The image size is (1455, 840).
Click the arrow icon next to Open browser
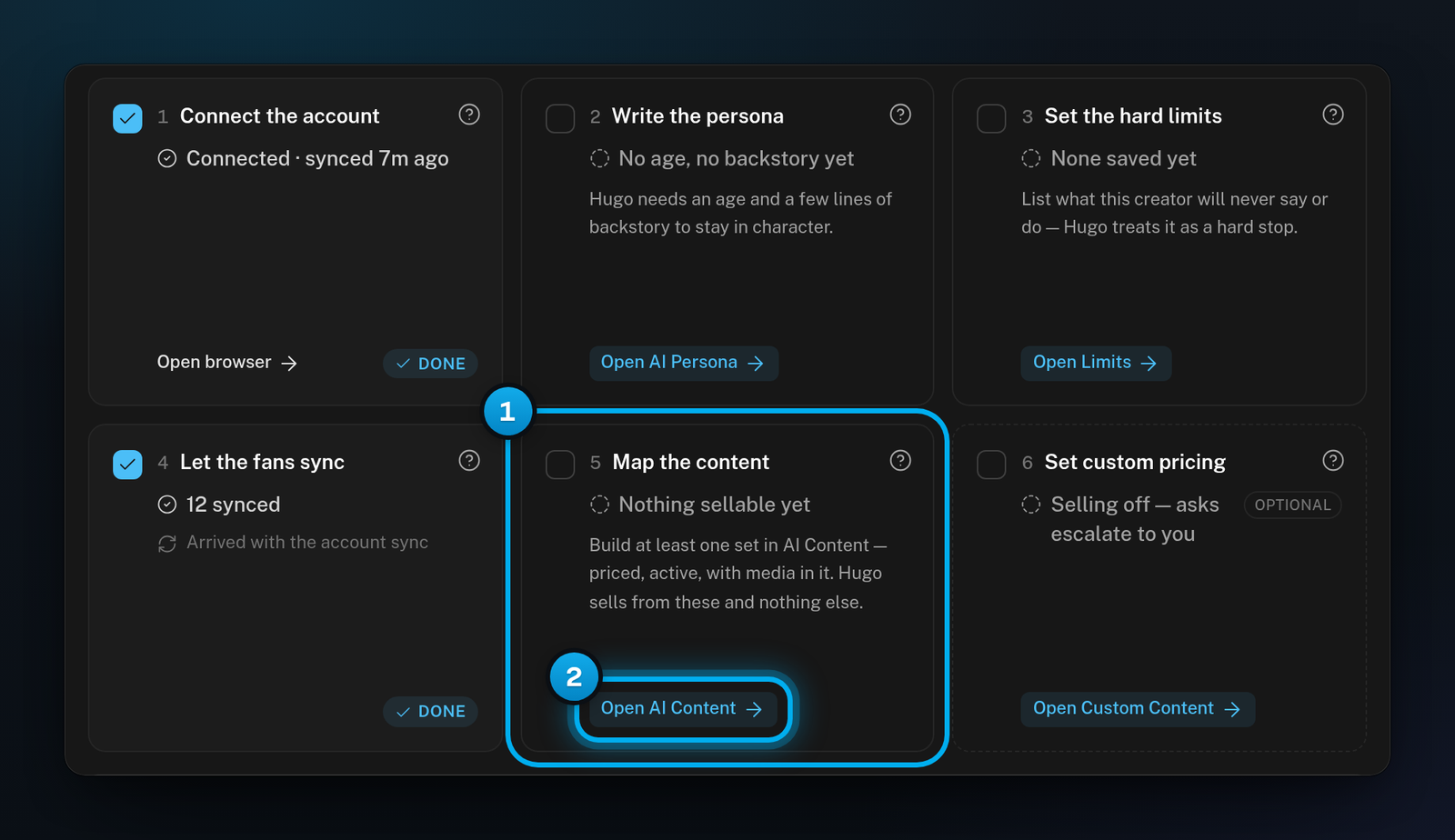click(289, 363)
